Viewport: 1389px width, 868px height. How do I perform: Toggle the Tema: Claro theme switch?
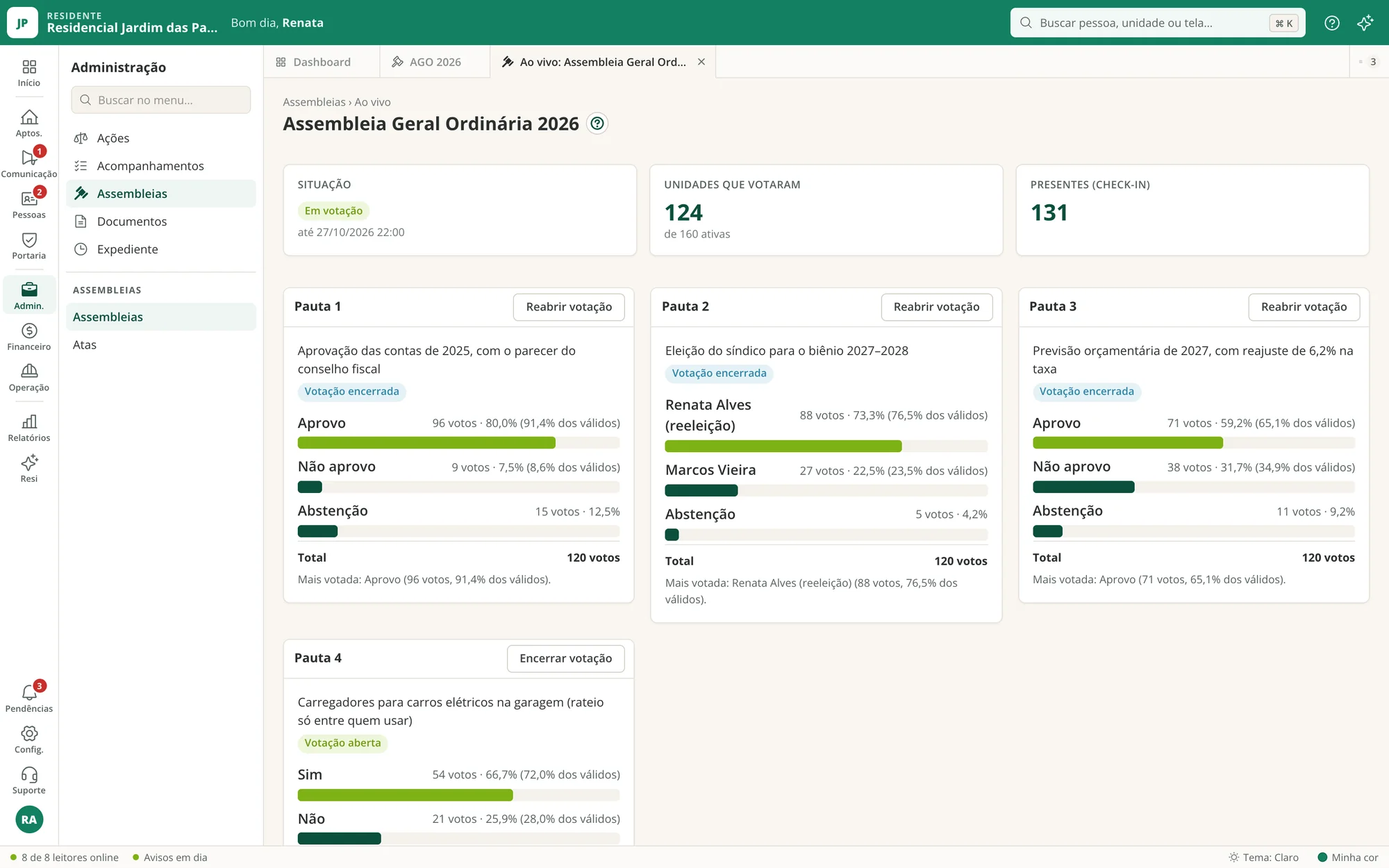pos(1263,858)
